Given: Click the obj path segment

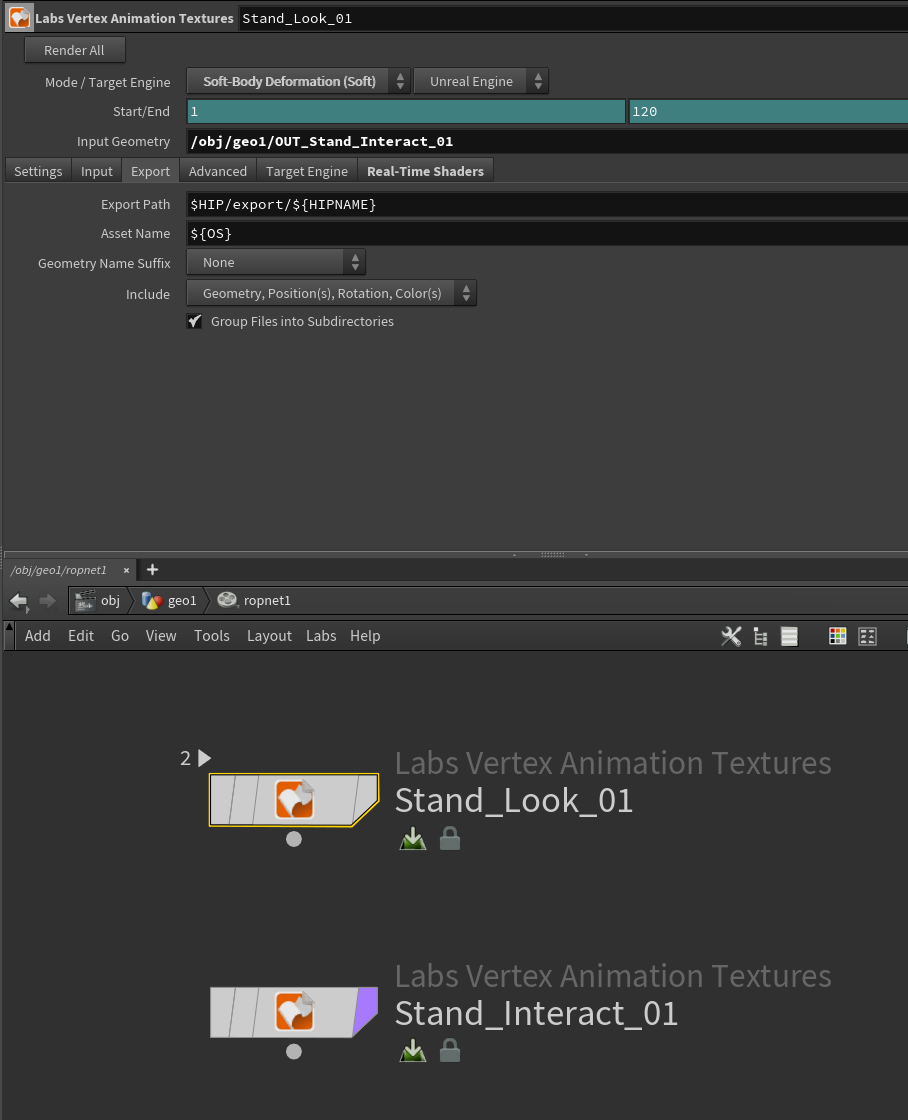Looking at the screenshot, I should tap(99, 600).
